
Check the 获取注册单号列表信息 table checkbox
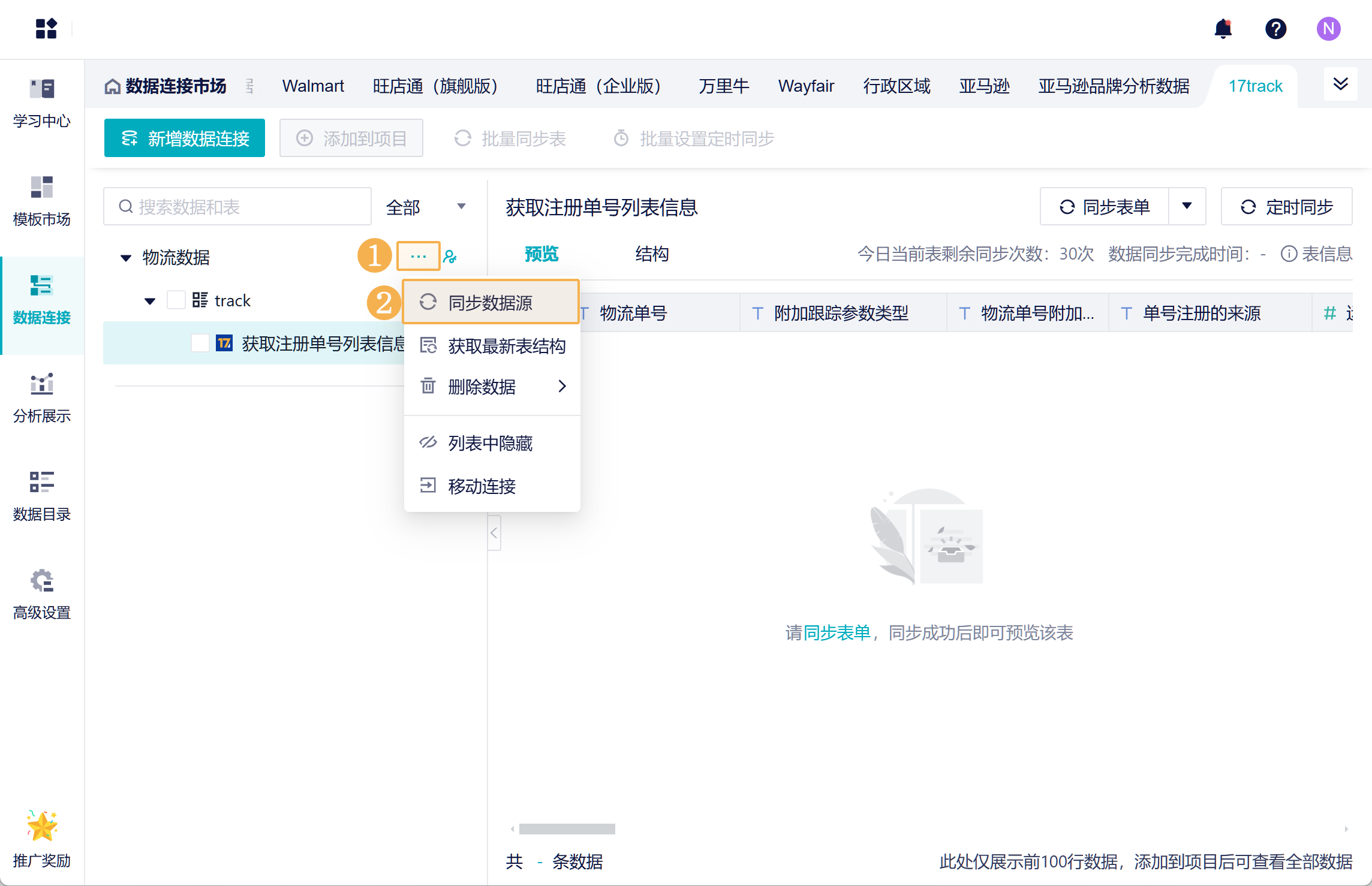pyautogui.click(x=200, y=343)
